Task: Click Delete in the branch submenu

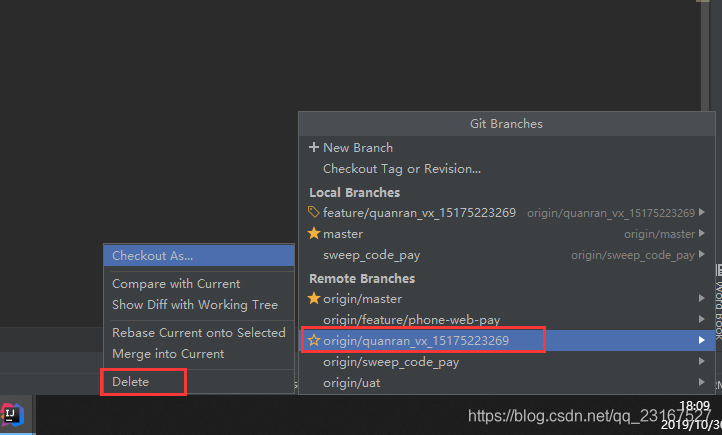Action: pos(199,382)
